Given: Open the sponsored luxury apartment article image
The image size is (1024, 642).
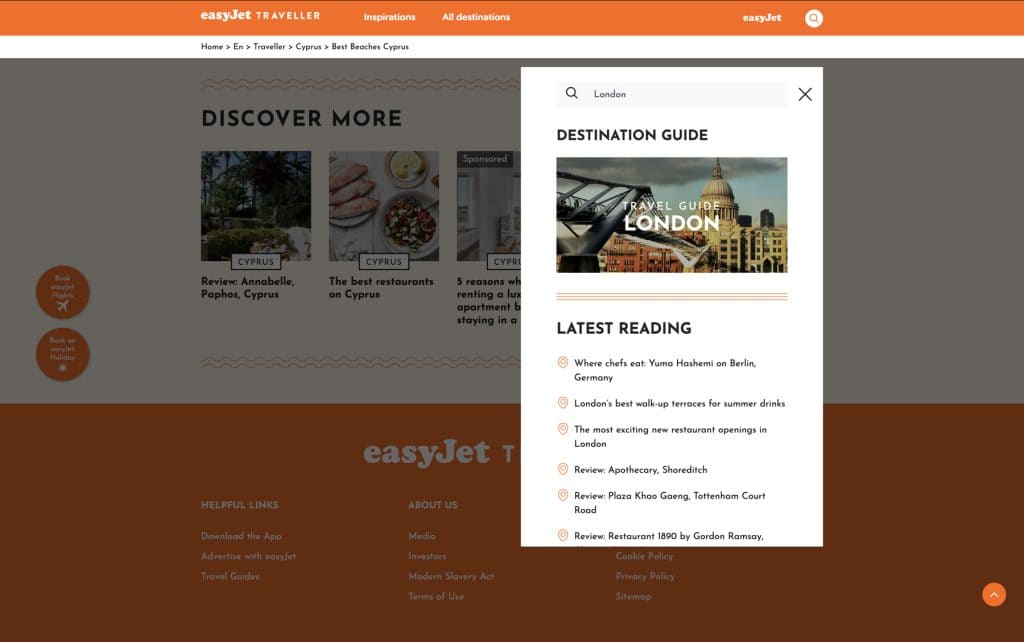Looking at the screenshot, I should point(488,206).
